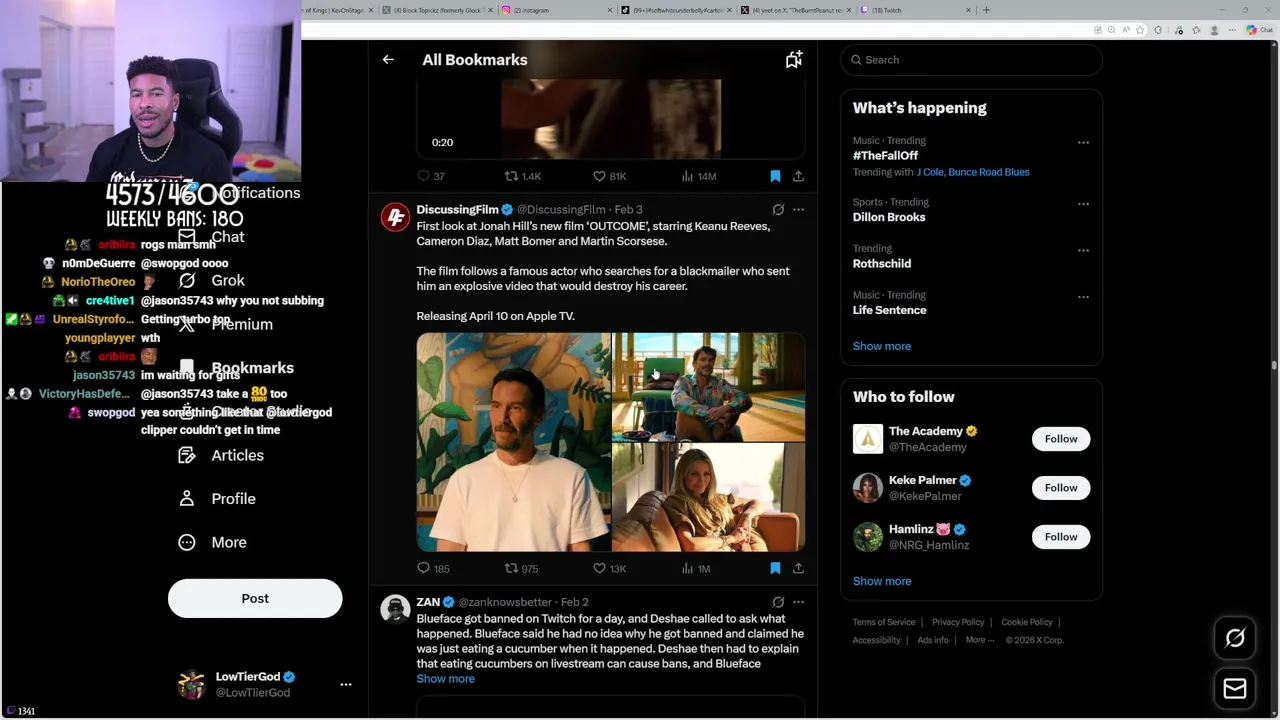The width and height of the screenshot is (1280, 720).
Task: Follow Hamlinz
Action: (1061, 537)
